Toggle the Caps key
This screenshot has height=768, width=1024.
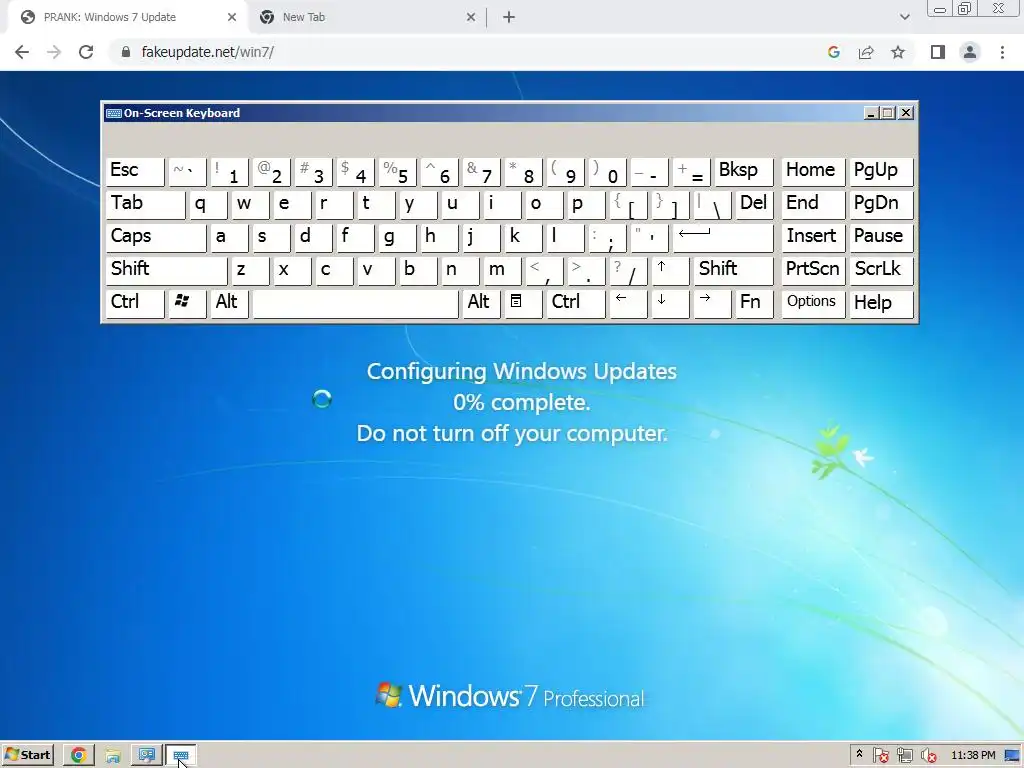[x=155, y=238]
